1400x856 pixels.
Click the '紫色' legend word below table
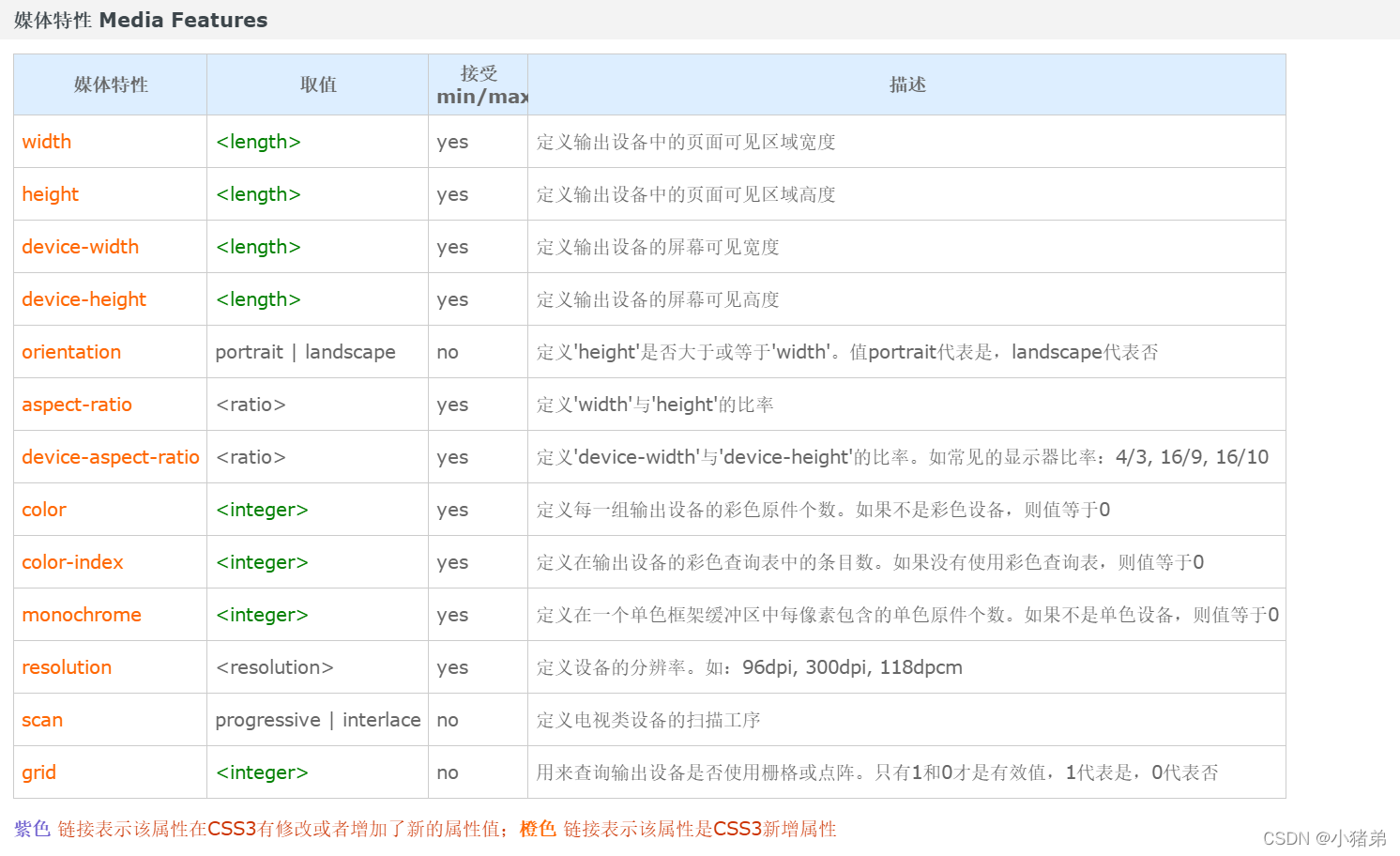[x=32, y=829]
